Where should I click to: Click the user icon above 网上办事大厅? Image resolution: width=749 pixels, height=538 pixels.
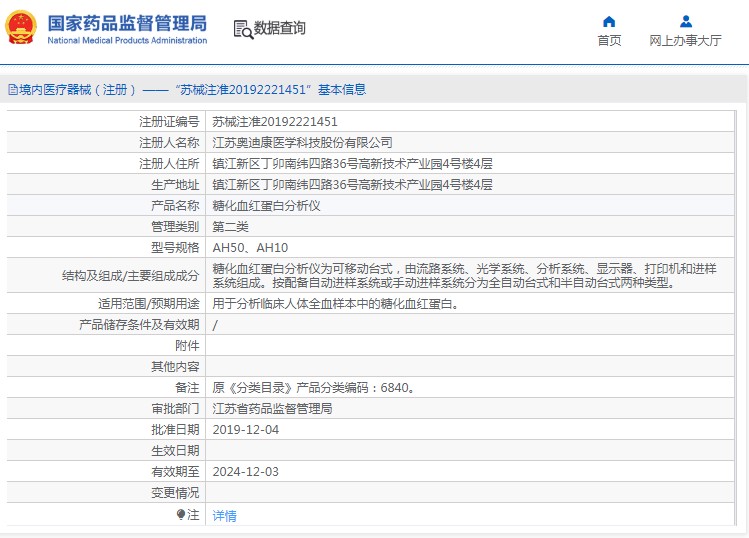click(686, 22)
